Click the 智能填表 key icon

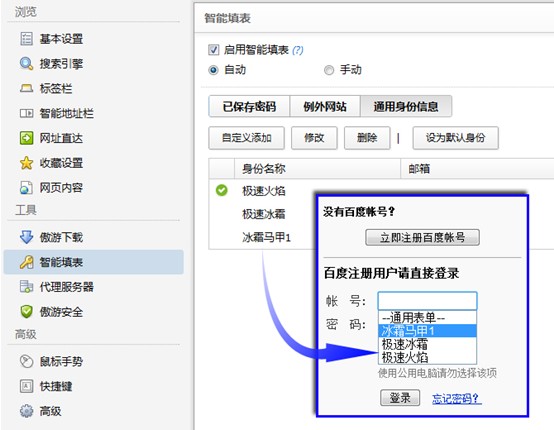[x=26, y=262]
